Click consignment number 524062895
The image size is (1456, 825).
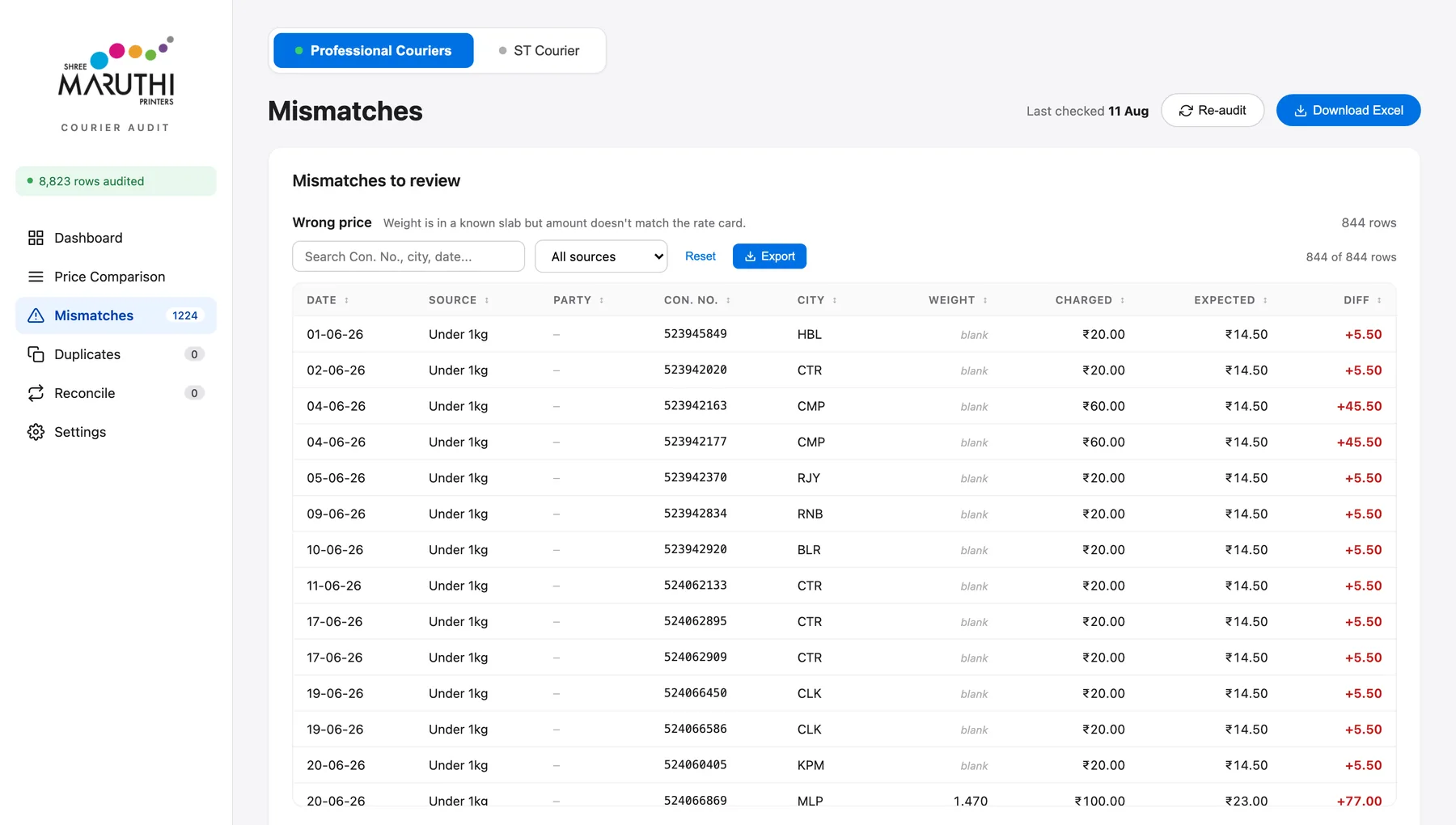[696, 621]
